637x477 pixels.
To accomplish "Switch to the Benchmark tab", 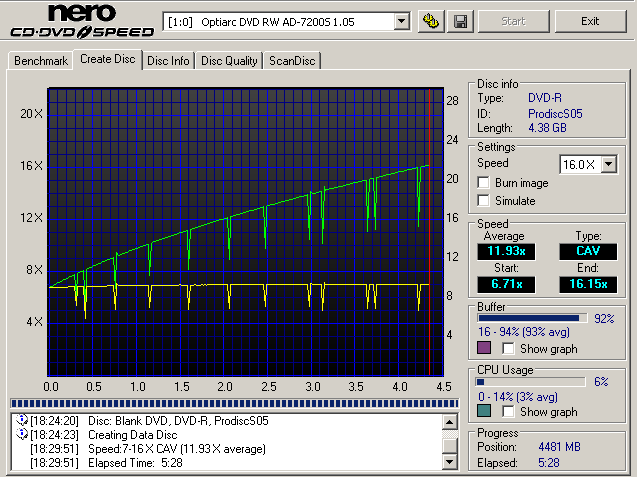I will point(41,61).
